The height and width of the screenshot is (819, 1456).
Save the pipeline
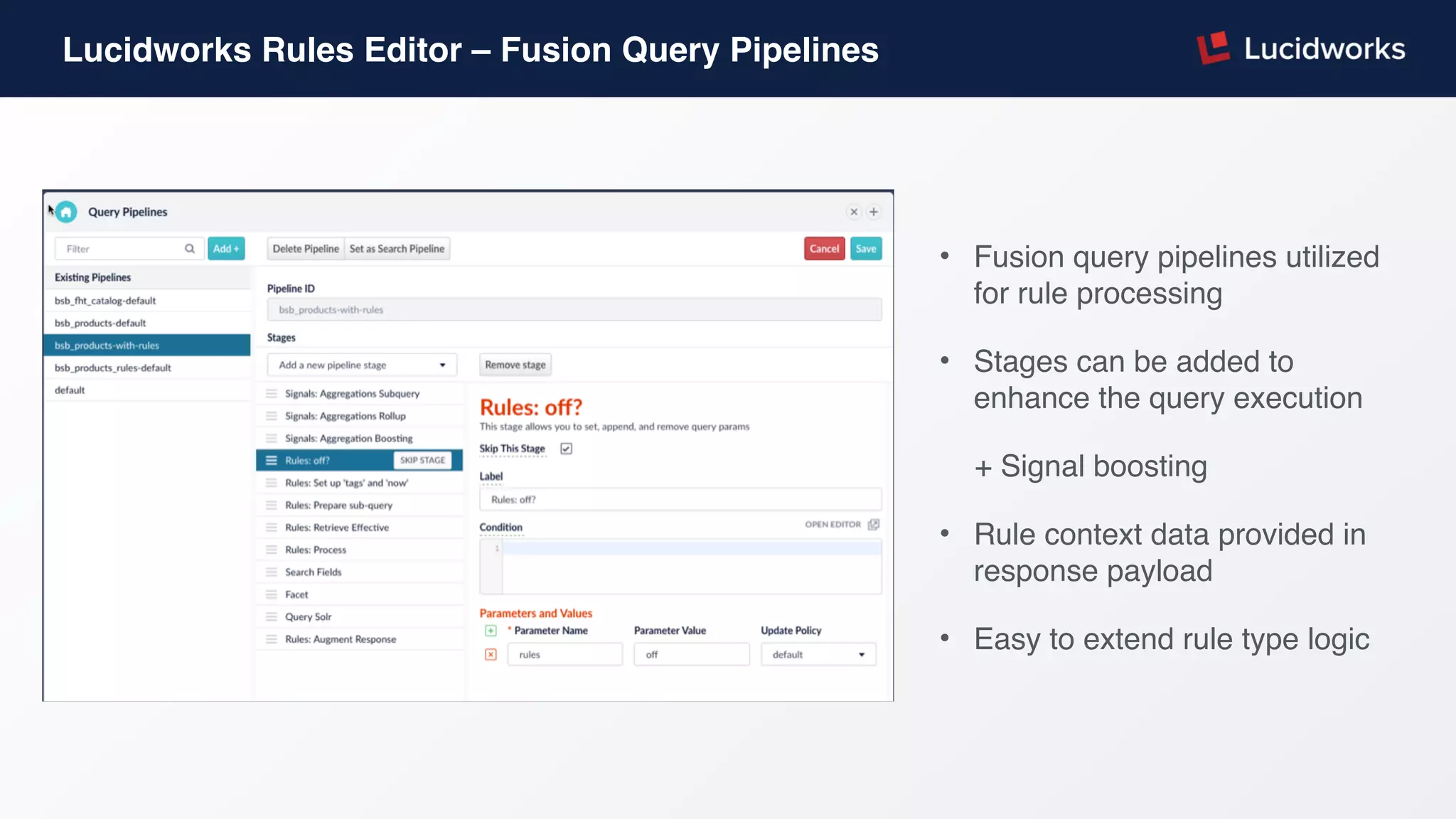(866, 249)
